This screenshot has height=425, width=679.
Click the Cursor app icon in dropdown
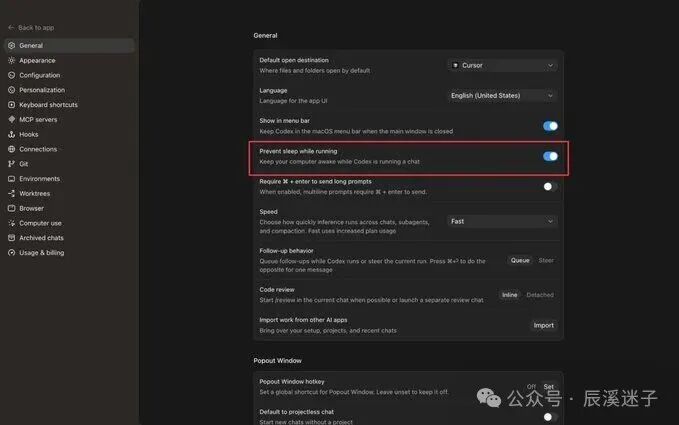[455, 65]
